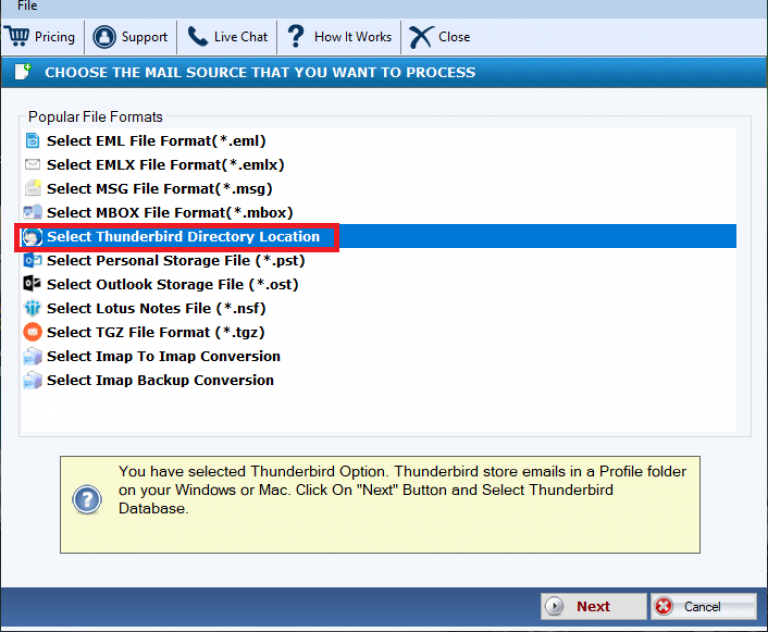
Task: Select MBOX File Format(*.mbox) option
Action: coord(170,213)
